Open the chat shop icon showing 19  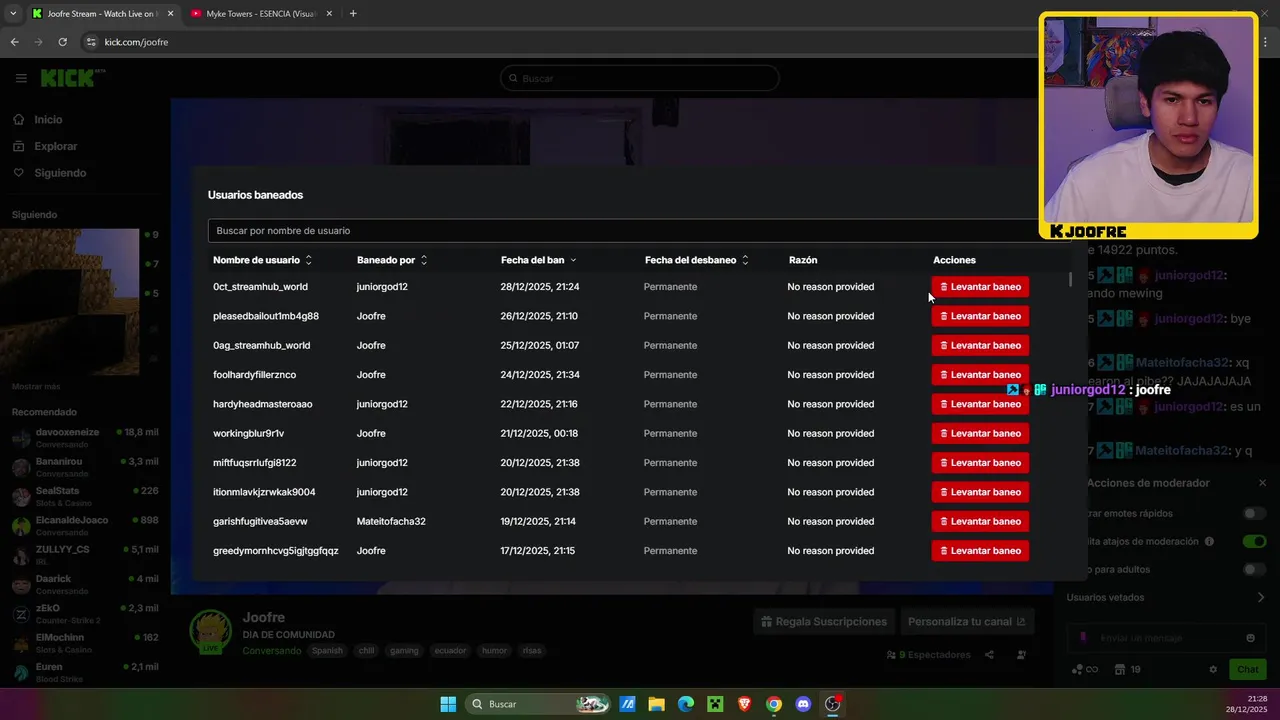1127,669
